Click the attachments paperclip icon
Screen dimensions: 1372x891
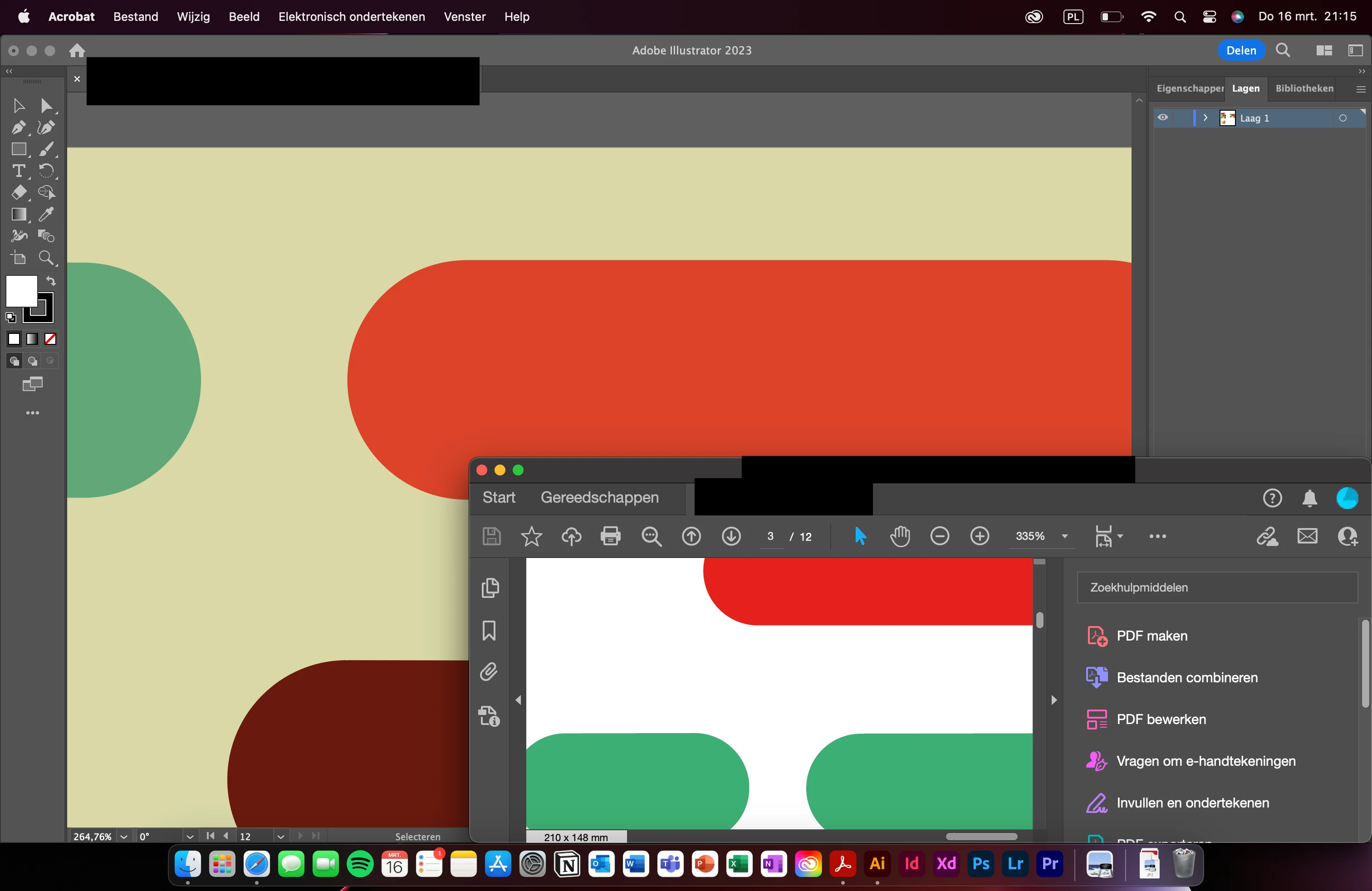(x=489, y=672)
